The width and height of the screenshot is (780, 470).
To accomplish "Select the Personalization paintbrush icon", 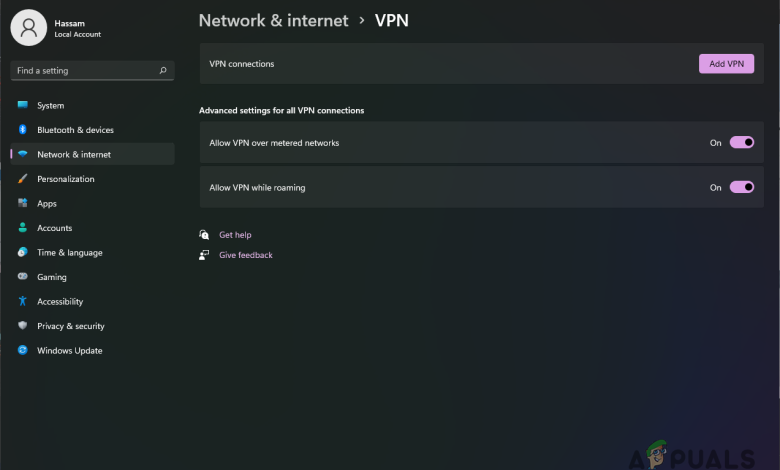I will coord(22,179).
